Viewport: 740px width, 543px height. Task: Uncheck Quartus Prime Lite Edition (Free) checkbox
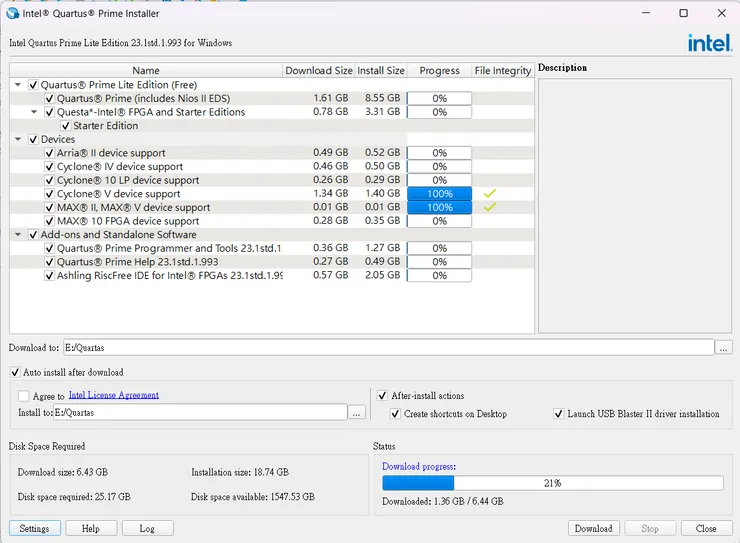pos(33,85)
